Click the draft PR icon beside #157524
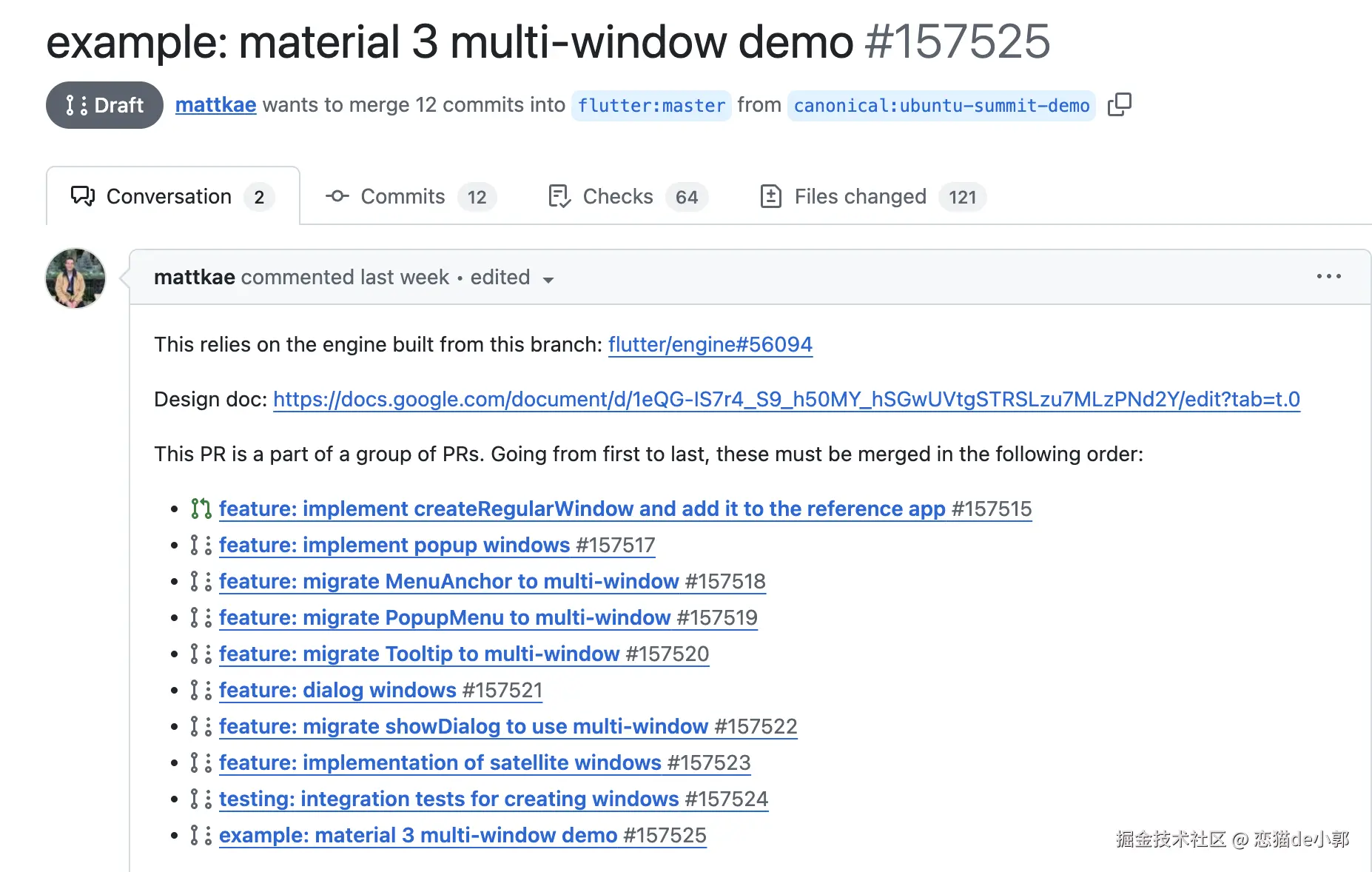Viewport: 1372px width, 872px height. click(201, 799)
